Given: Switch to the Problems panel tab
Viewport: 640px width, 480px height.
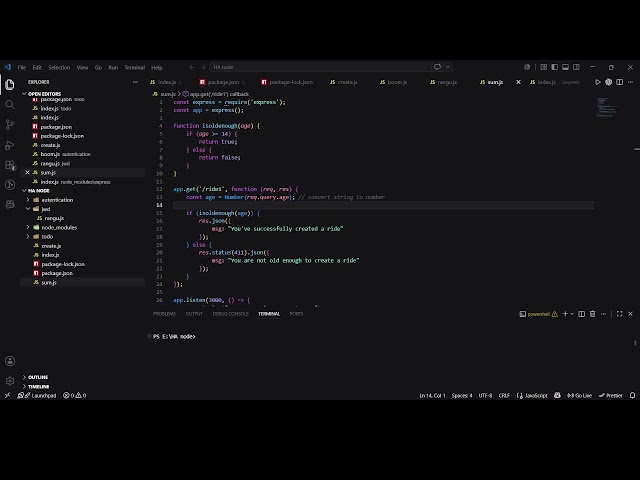Looking at the screenshot, I should (164, 314).
